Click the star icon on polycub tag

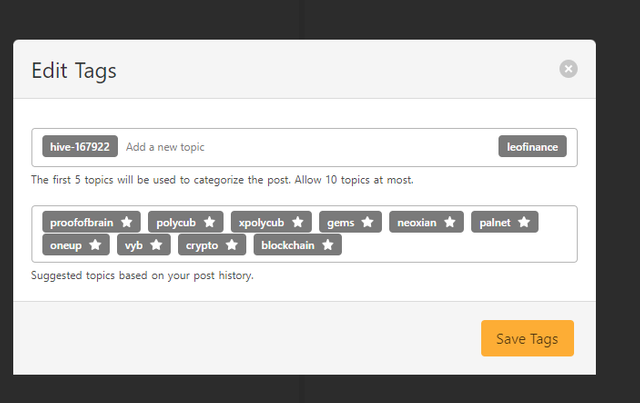point(209,222)
